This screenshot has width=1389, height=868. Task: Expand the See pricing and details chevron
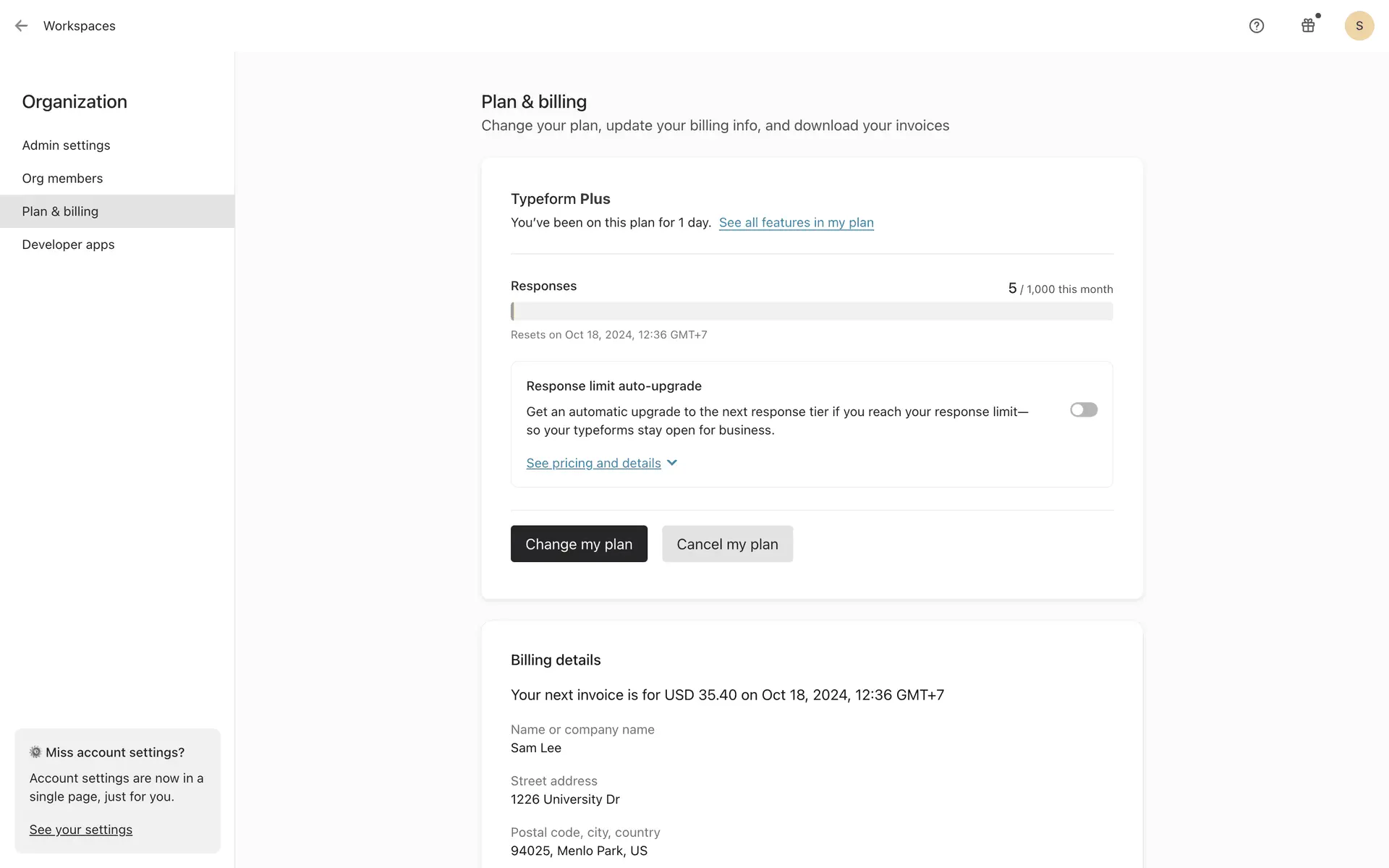tap(672, 463)
